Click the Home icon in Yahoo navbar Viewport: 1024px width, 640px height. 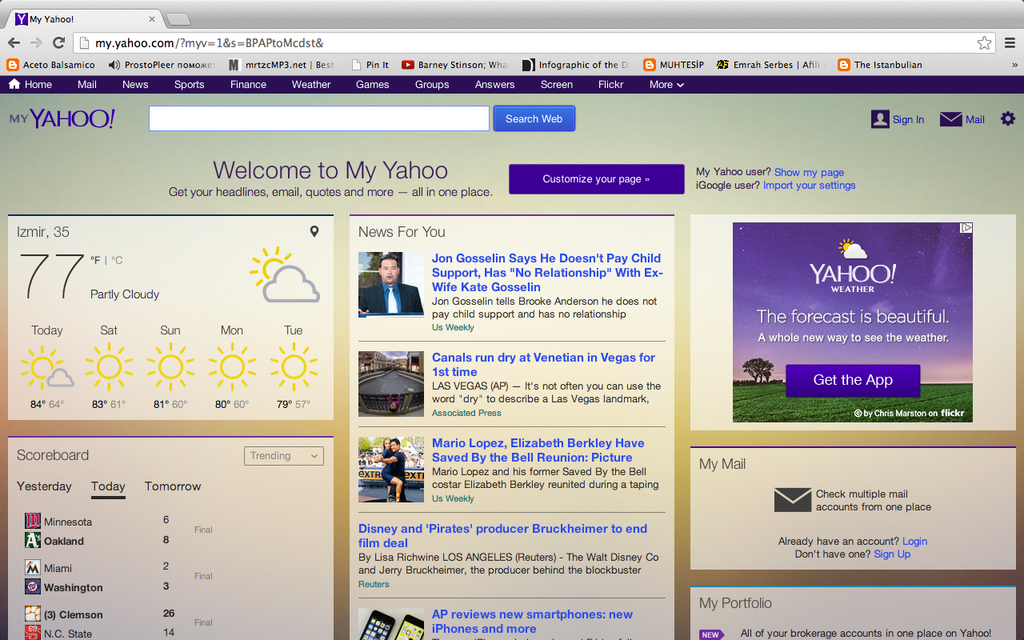tap(15, 85)
